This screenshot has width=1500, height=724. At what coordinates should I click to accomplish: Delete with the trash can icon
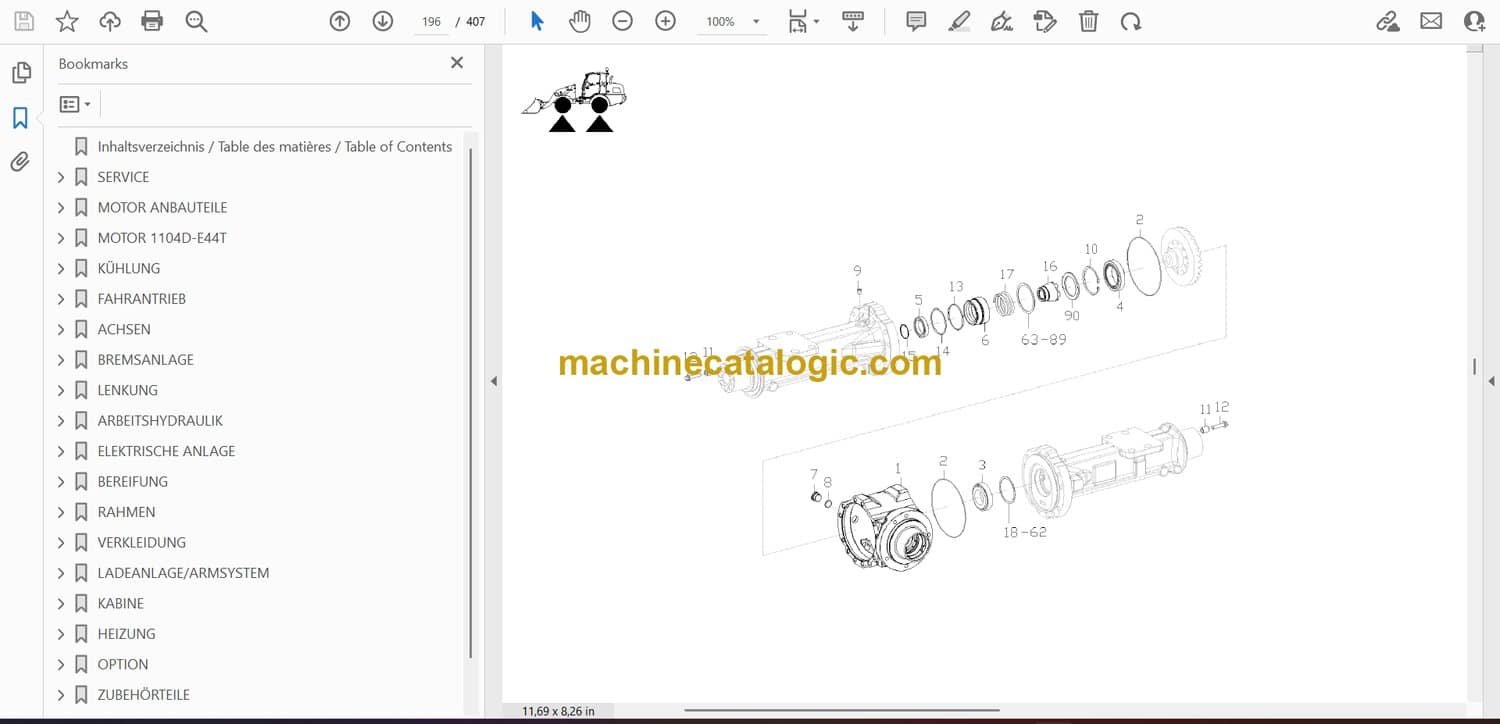pyautogui.click(x=1088, y=21)
